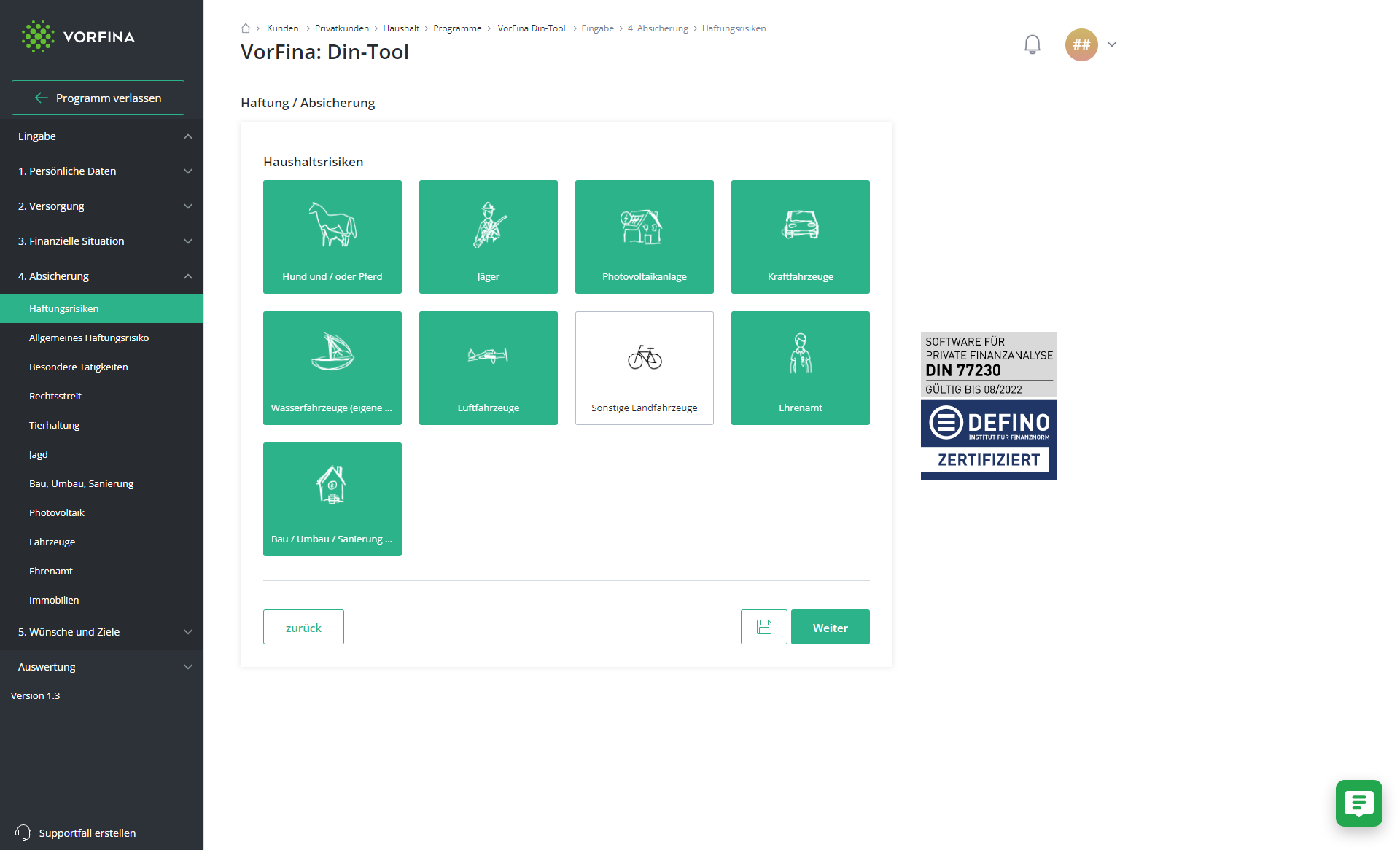Click the zurück button
Screen dimensions: 1400x850
point(303,627)
